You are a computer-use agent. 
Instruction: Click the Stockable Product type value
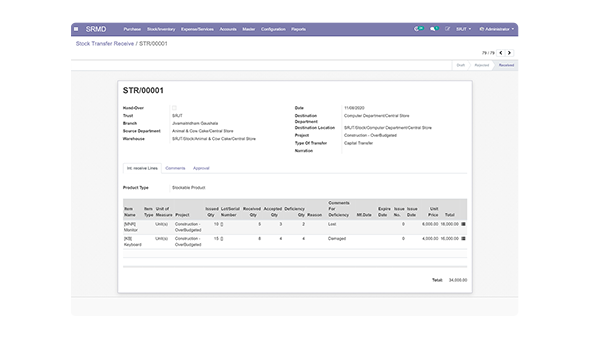click(x=189, y=188)
